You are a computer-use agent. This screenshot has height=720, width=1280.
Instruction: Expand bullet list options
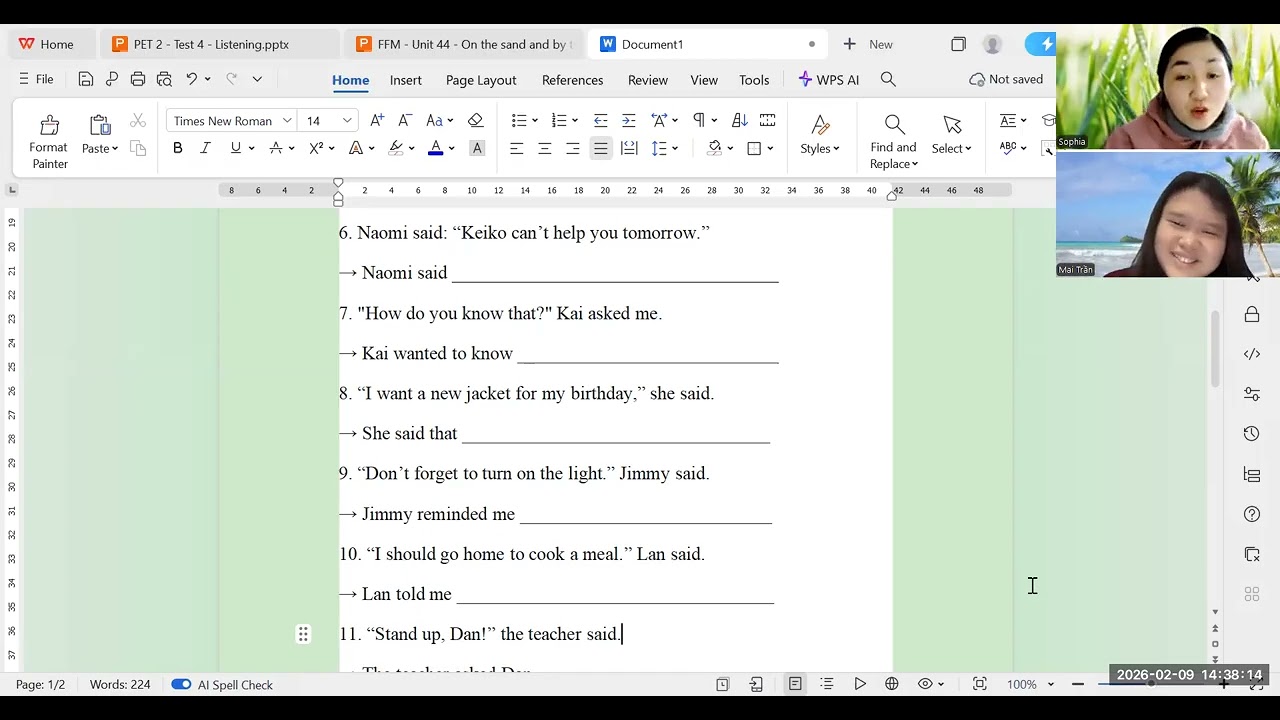tap(534, 120)
